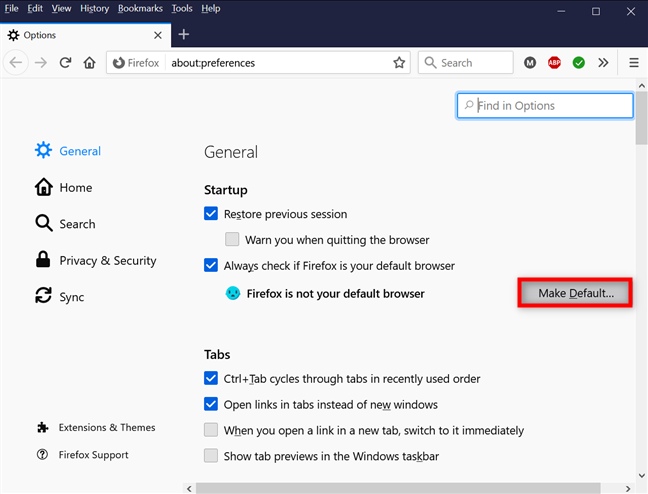Click the Startup section heading
The image size is (648, 494).
(226, 190)
